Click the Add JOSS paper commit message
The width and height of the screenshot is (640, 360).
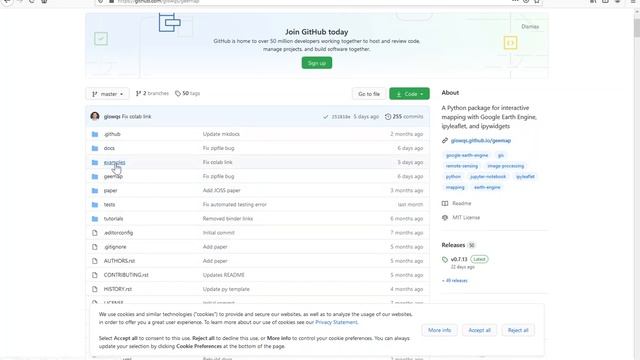tap(222, 191)
